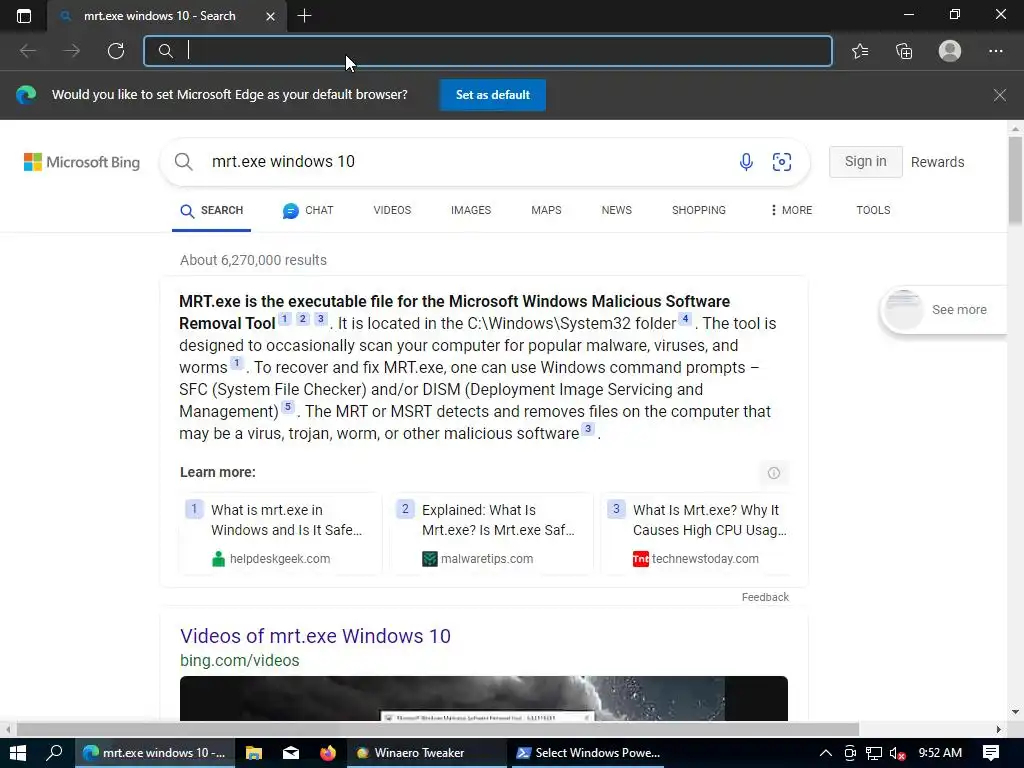This screenshot has height=768, width=1024.
Task: Open Windows taskbar search
Action: coord(54,753)
